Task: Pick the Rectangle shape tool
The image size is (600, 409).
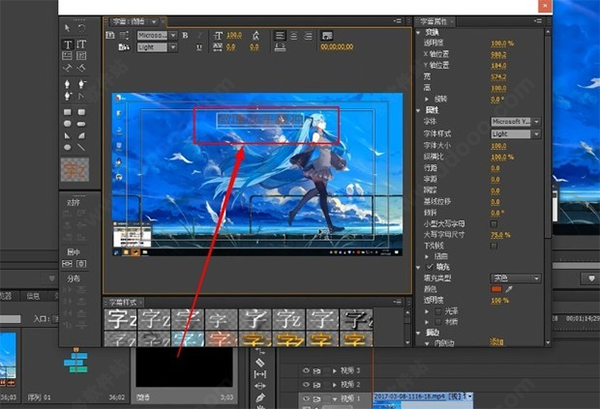Action: tap(67, 112)
